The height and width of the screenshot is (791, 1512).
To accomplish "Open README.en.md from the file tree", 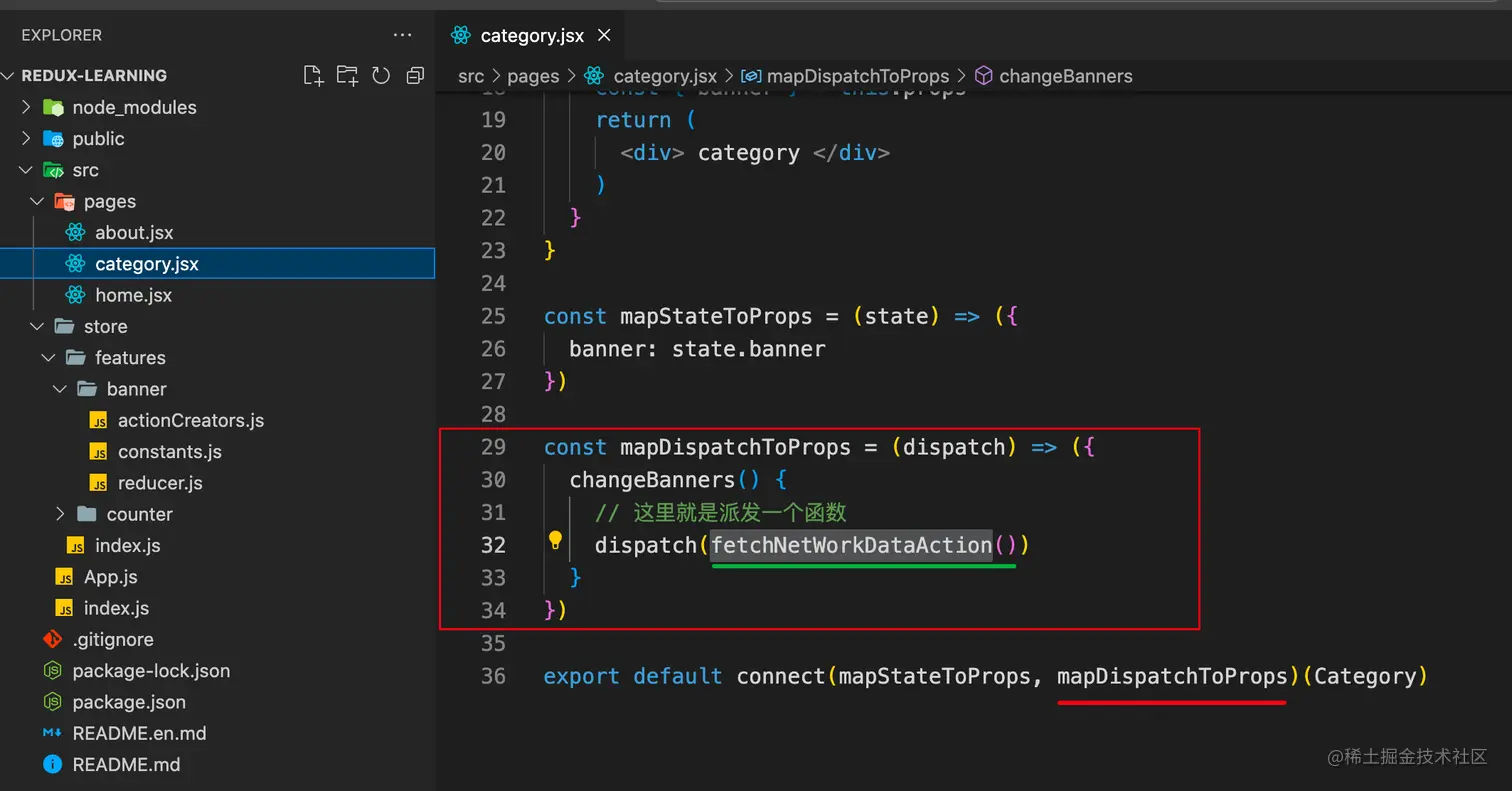I will (139, 733).
